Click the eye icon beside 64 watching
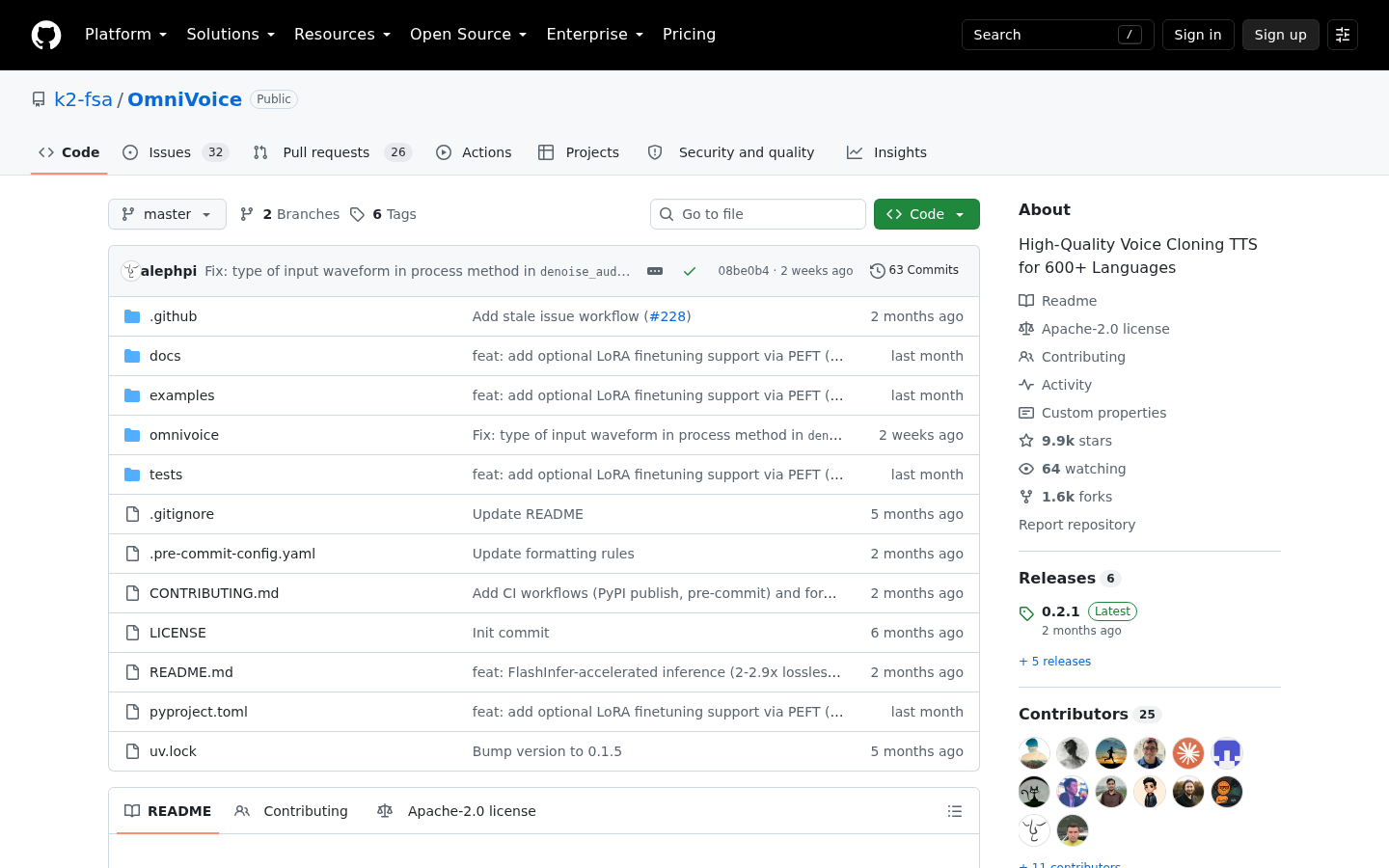1389x868 pixels. (x=1026, y=469)
